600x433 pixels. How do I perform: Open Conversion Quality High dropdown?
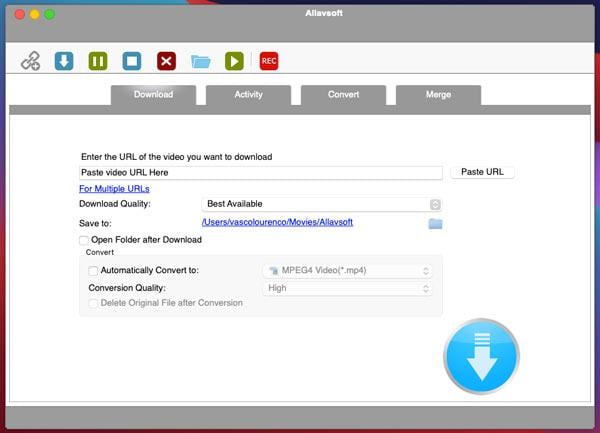[347, 288]
